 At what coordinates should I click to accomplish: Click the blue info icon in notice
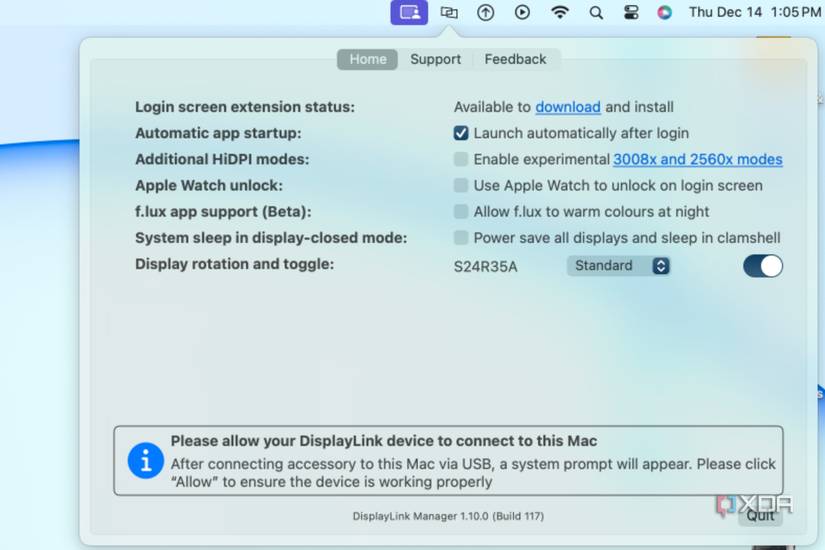pos(146,461)
